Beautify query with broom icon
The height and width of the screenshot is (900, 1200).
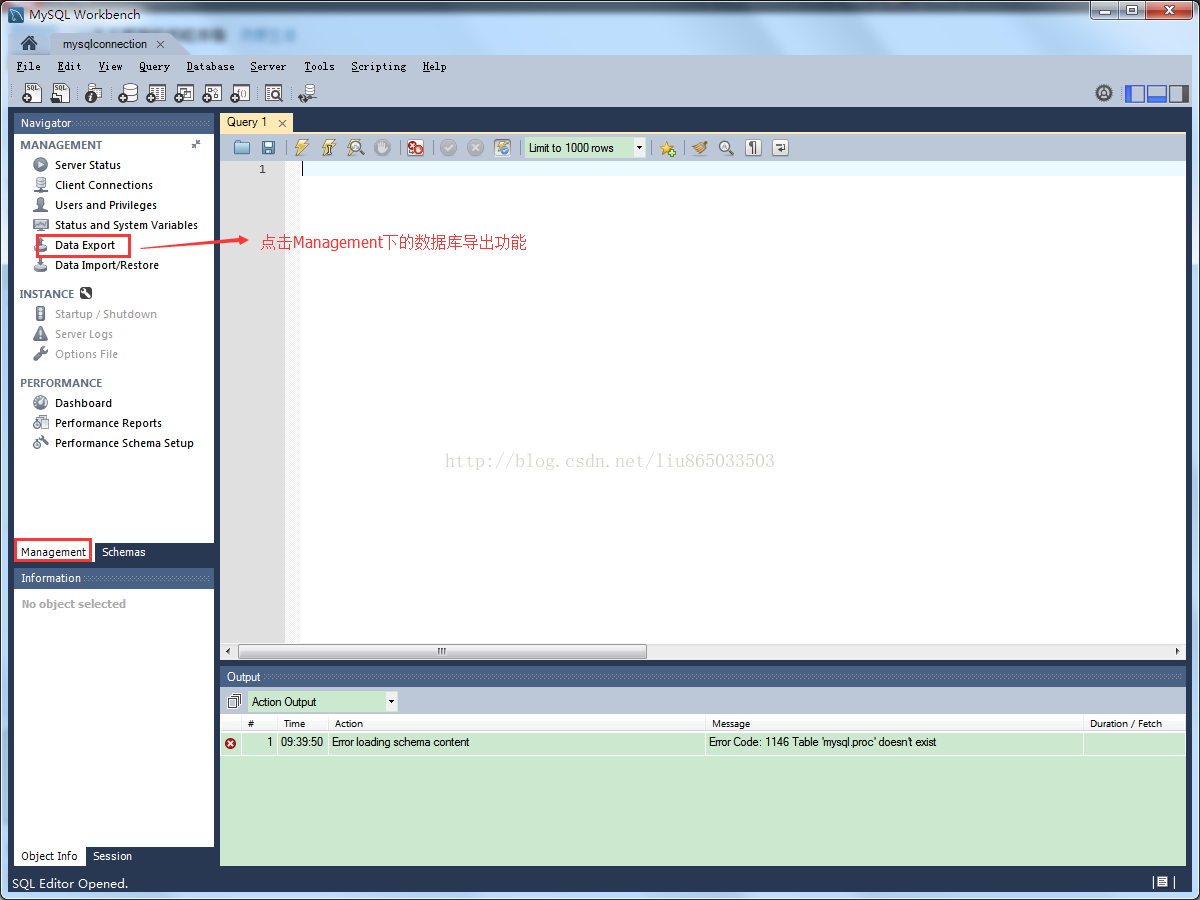click(700, 148)
